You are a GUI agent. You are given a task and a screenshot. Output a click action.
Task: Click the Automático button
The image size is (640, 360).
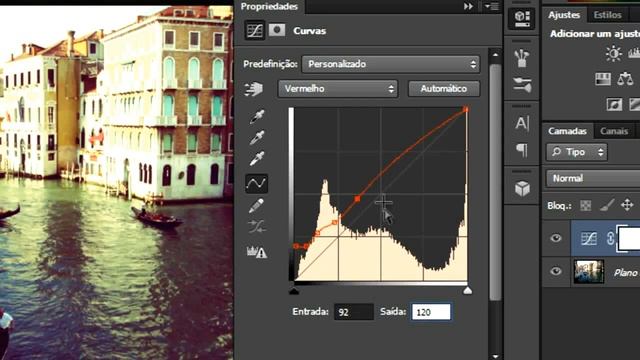pyautogui.click(x=444, y=89)
